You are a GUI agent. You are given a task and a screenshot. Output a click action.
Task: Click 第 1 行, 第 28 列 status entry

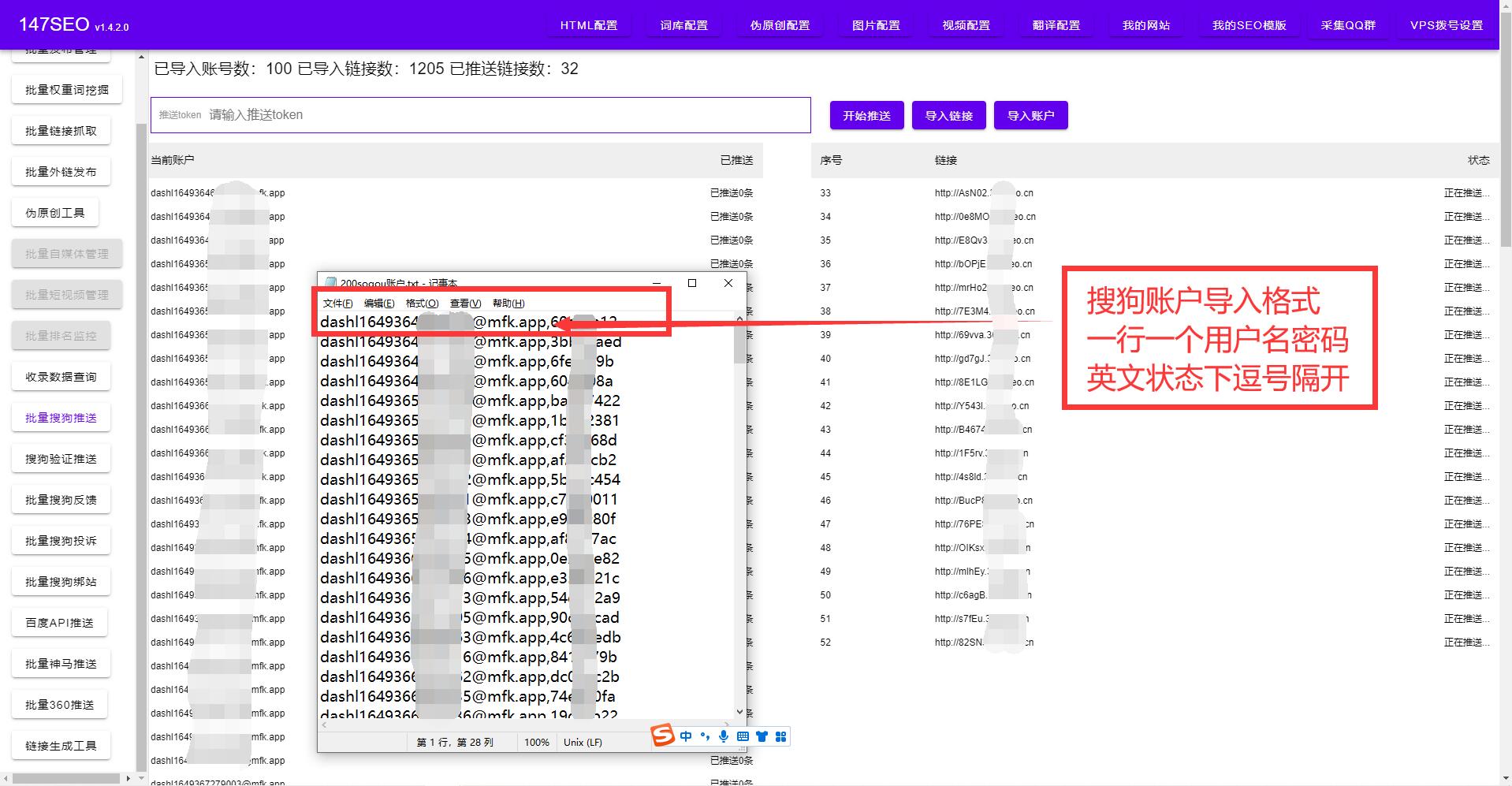455,743
